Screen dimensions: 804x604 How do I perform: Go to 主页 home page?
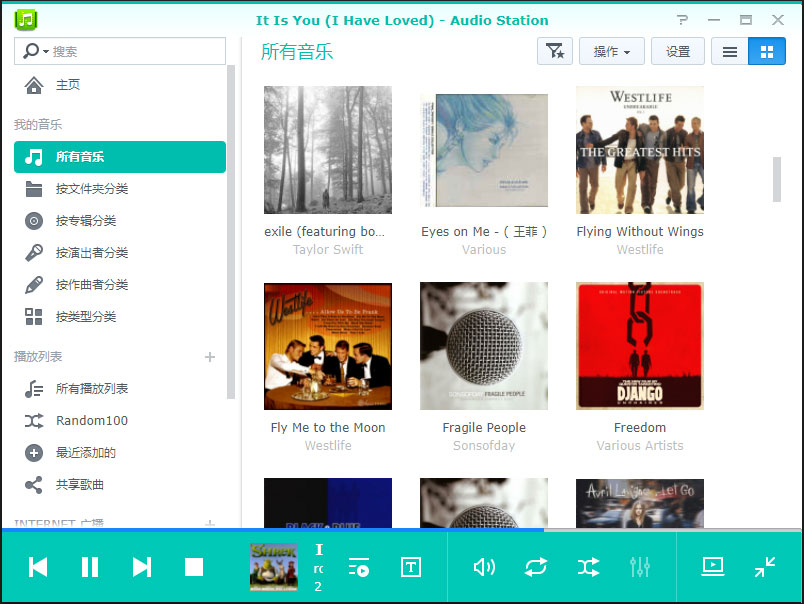coord(68,85)
